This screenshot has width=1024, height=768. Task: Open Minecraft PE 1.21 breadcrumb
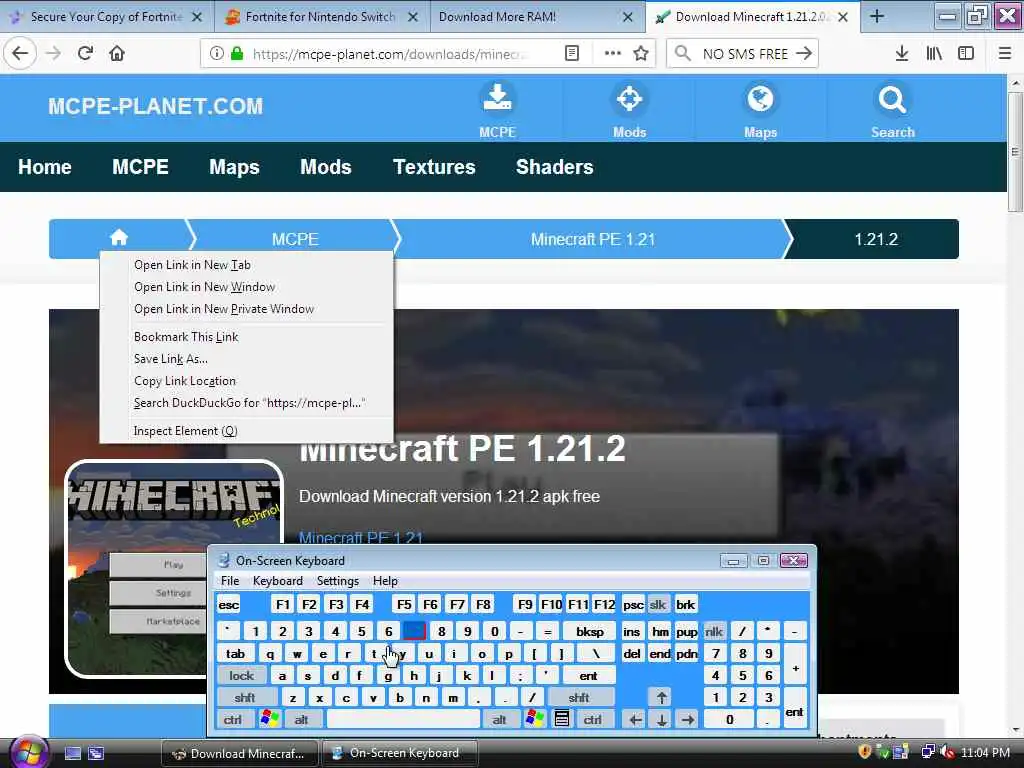(592, 239)
